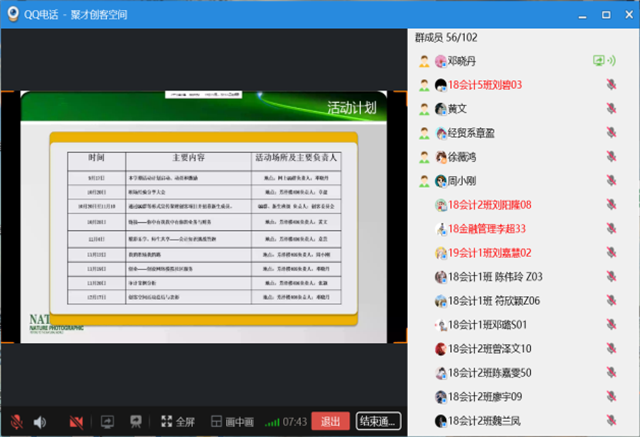
Task: Select member 经贸系章盈 in the list
Action: pos(485,132)
